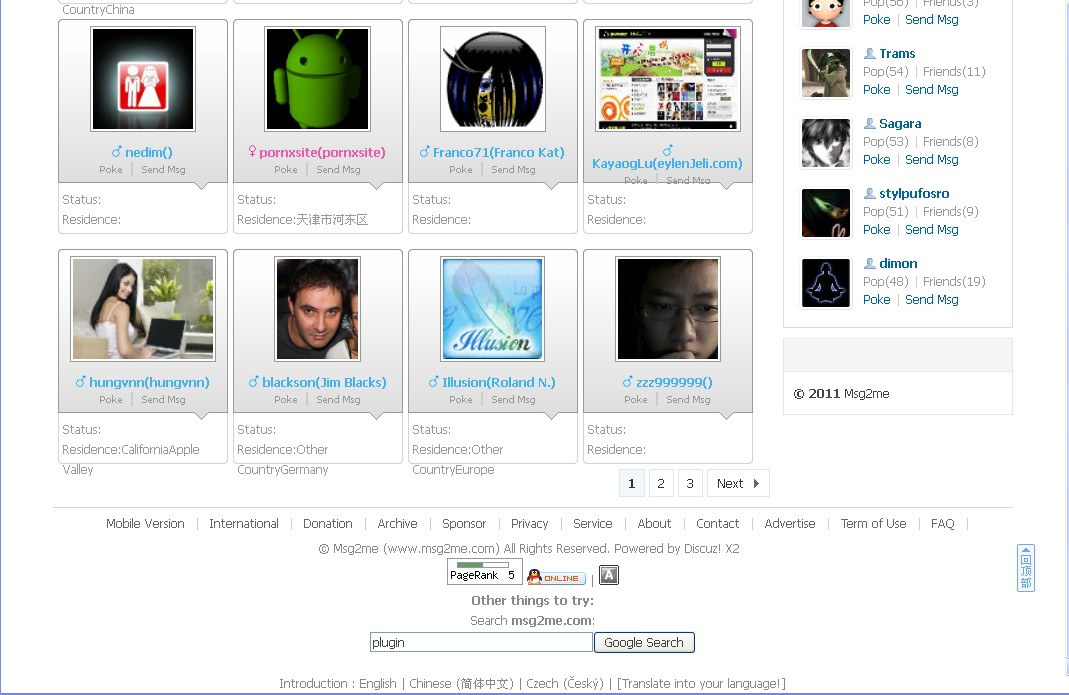Click the PageRank 5 badge
The width and height of the screenshot is (1069, 695).
point(484,572)
